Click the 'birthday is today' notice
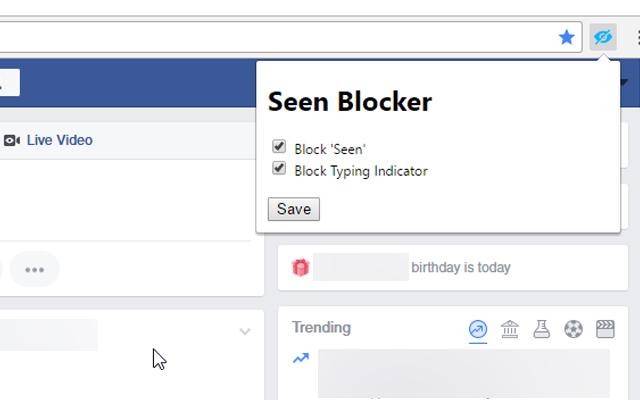Image resolution: width=640 pixels, height=400 pixels. coord(460,267)
